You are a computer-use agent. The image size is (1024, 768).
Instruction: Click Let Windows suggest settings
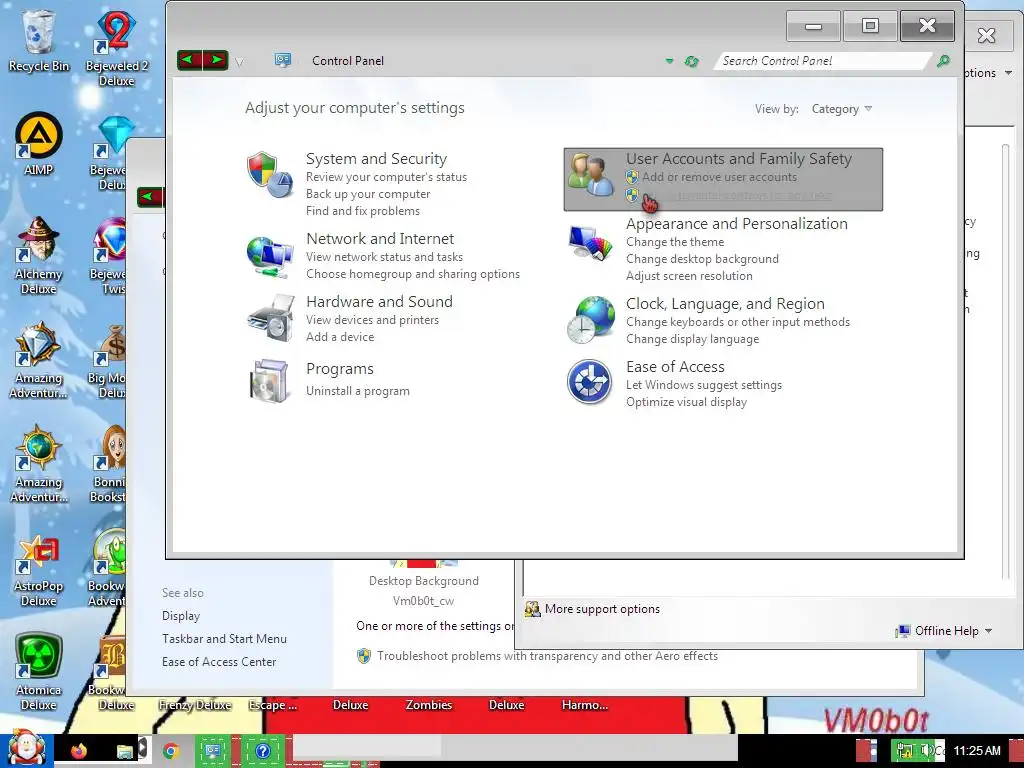703,385
